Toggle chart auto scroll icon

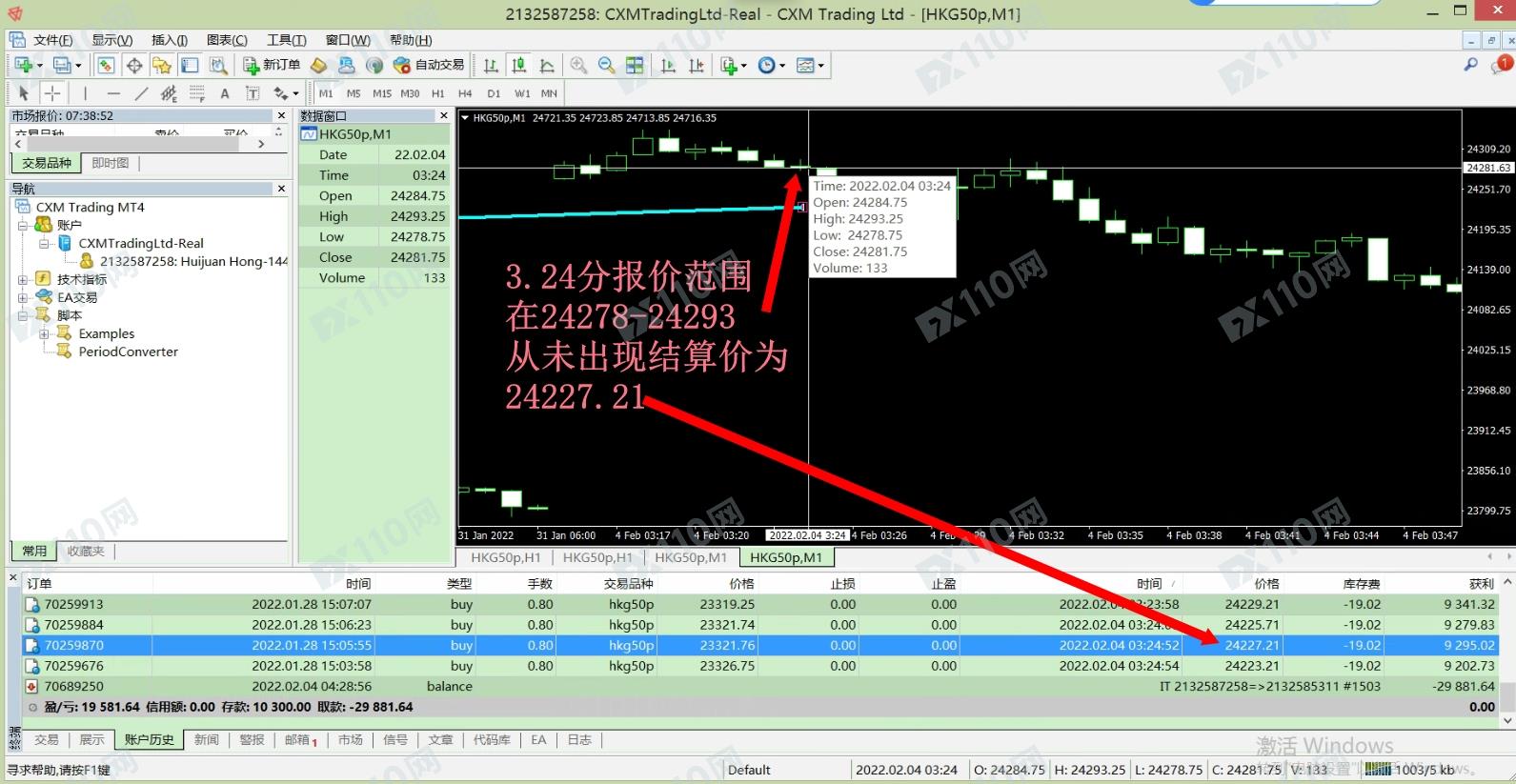668,65
